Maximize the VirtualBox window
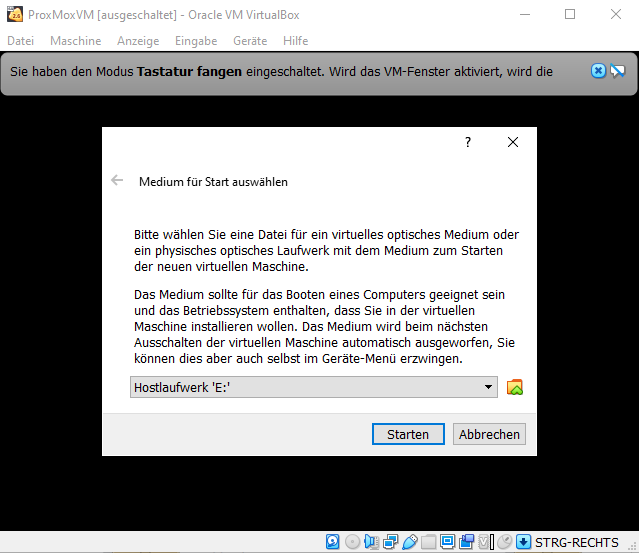The image size is (639, 553). [570, 14]
